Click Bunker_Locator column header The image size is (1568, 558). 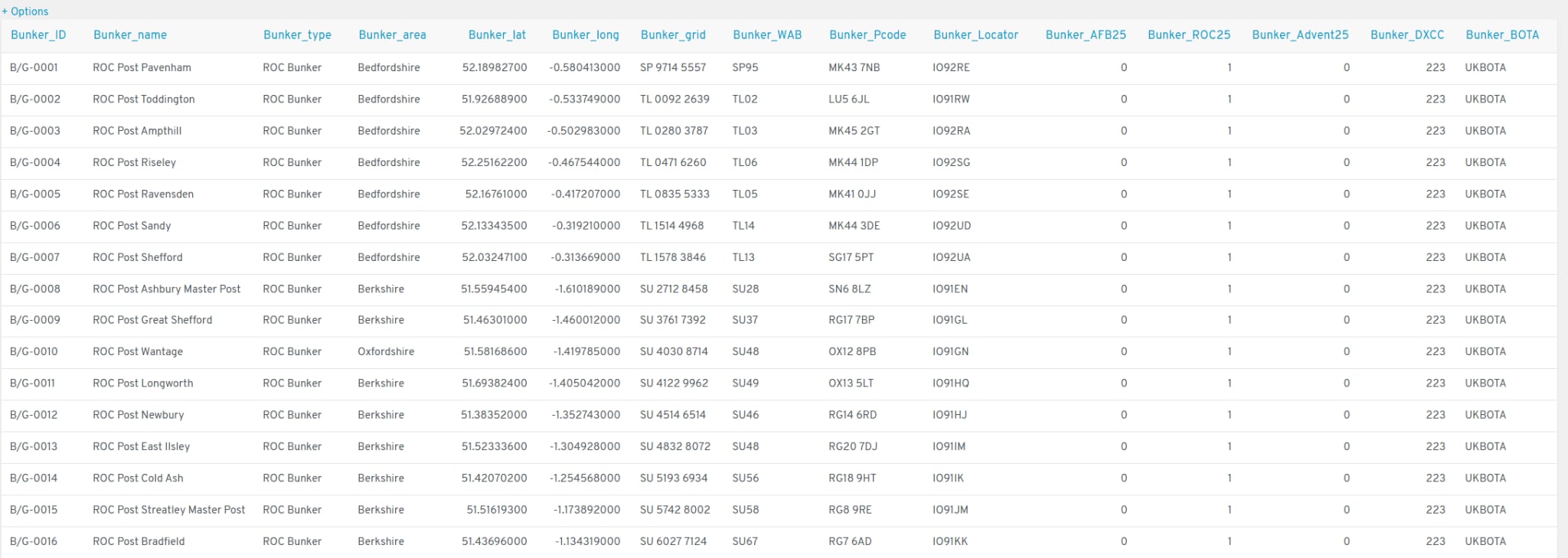click(x=975, y=35)
